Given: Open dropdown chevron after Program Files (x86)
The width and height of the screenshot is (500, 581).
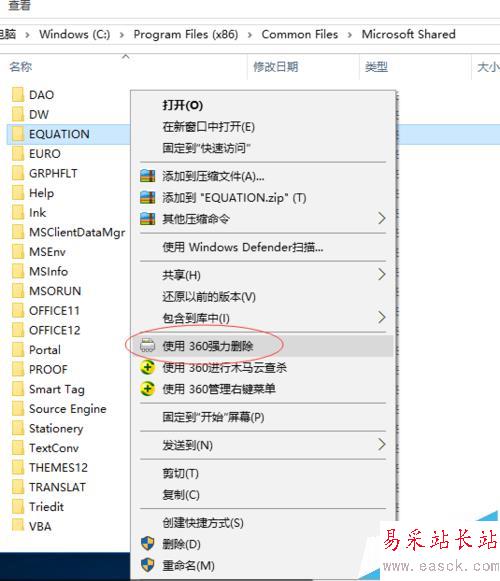Looking at the screenshot, I should 250,35.
